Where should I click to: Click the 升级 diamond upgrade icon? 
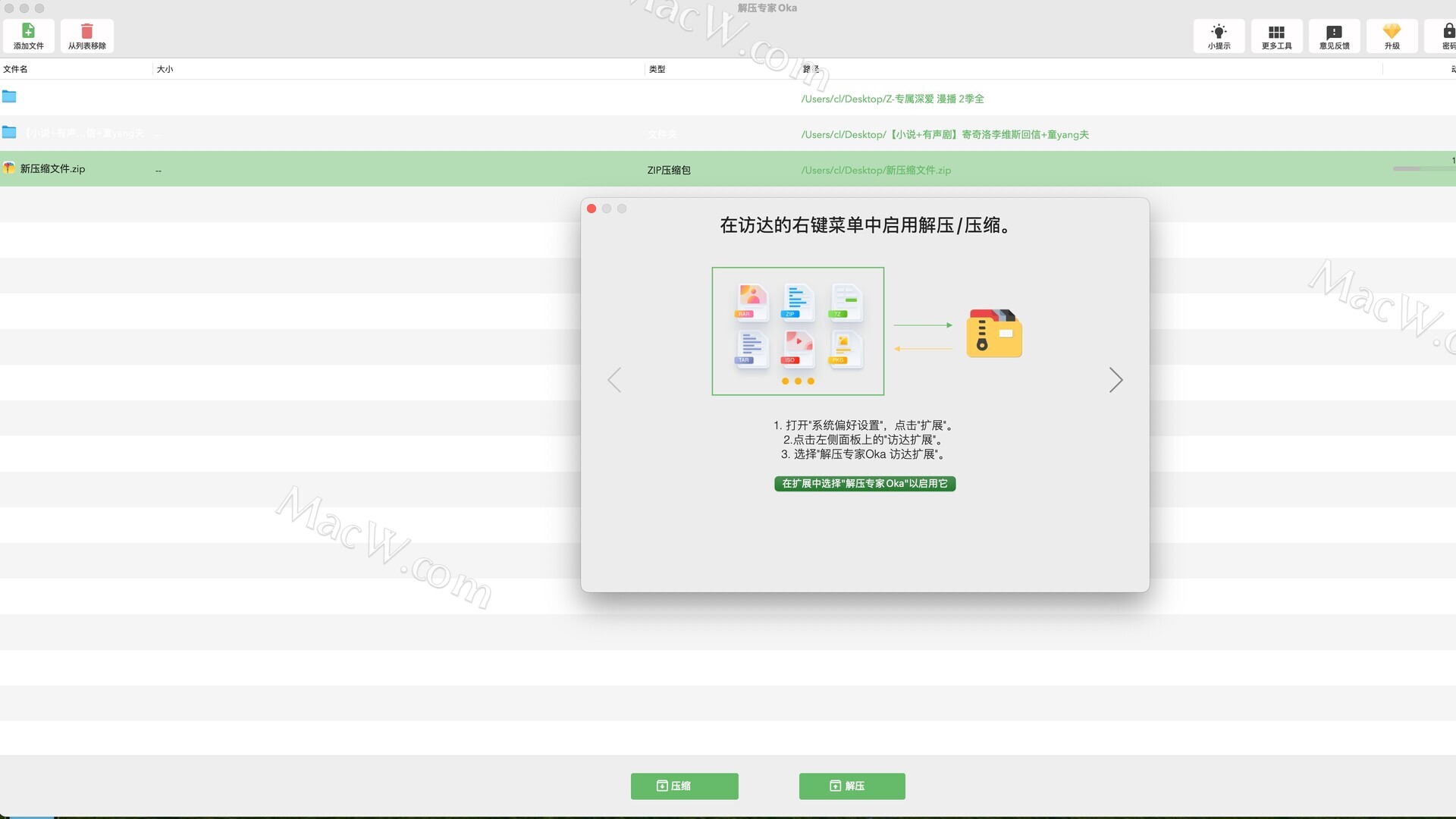tap(1392, 31)
